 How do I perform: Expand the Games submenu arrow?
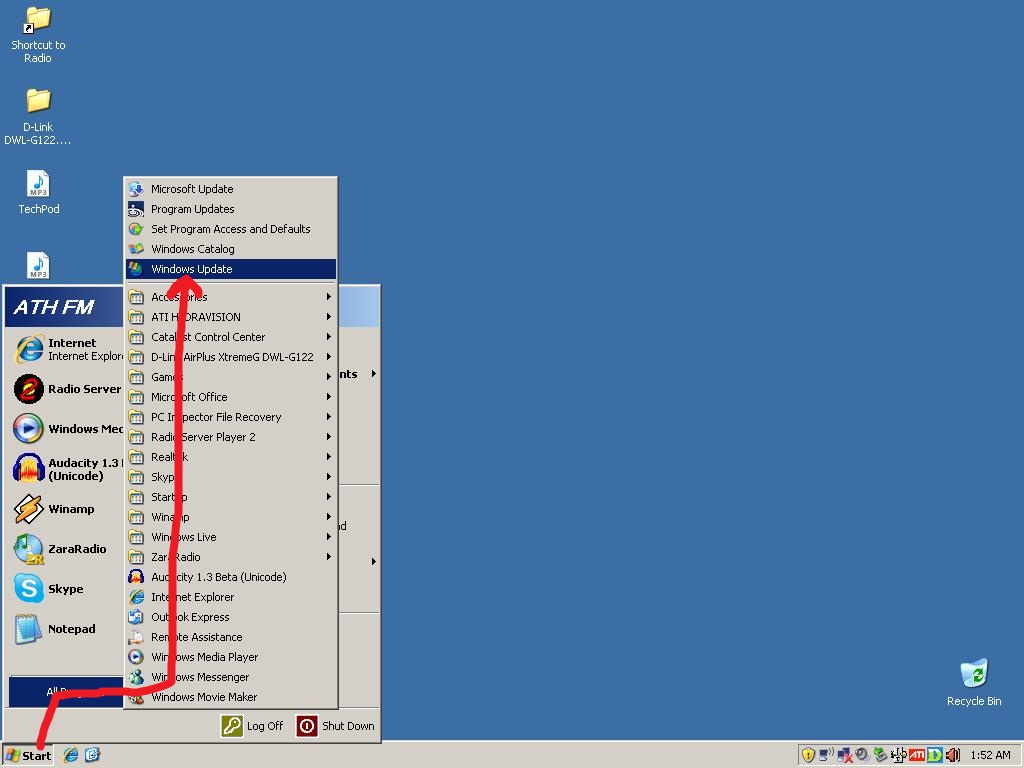(x=328, y=377)
